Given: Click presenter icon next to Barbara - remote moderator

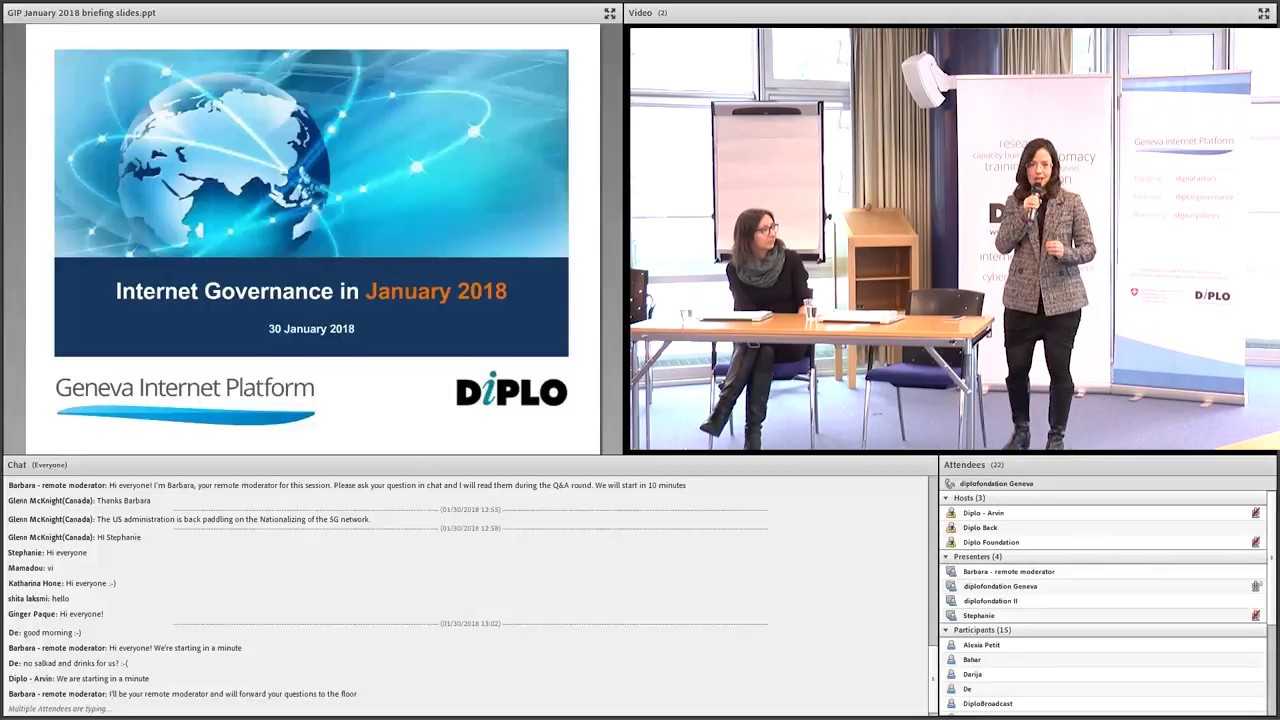Looking at the screenshot, I should (x=951, y=572).
